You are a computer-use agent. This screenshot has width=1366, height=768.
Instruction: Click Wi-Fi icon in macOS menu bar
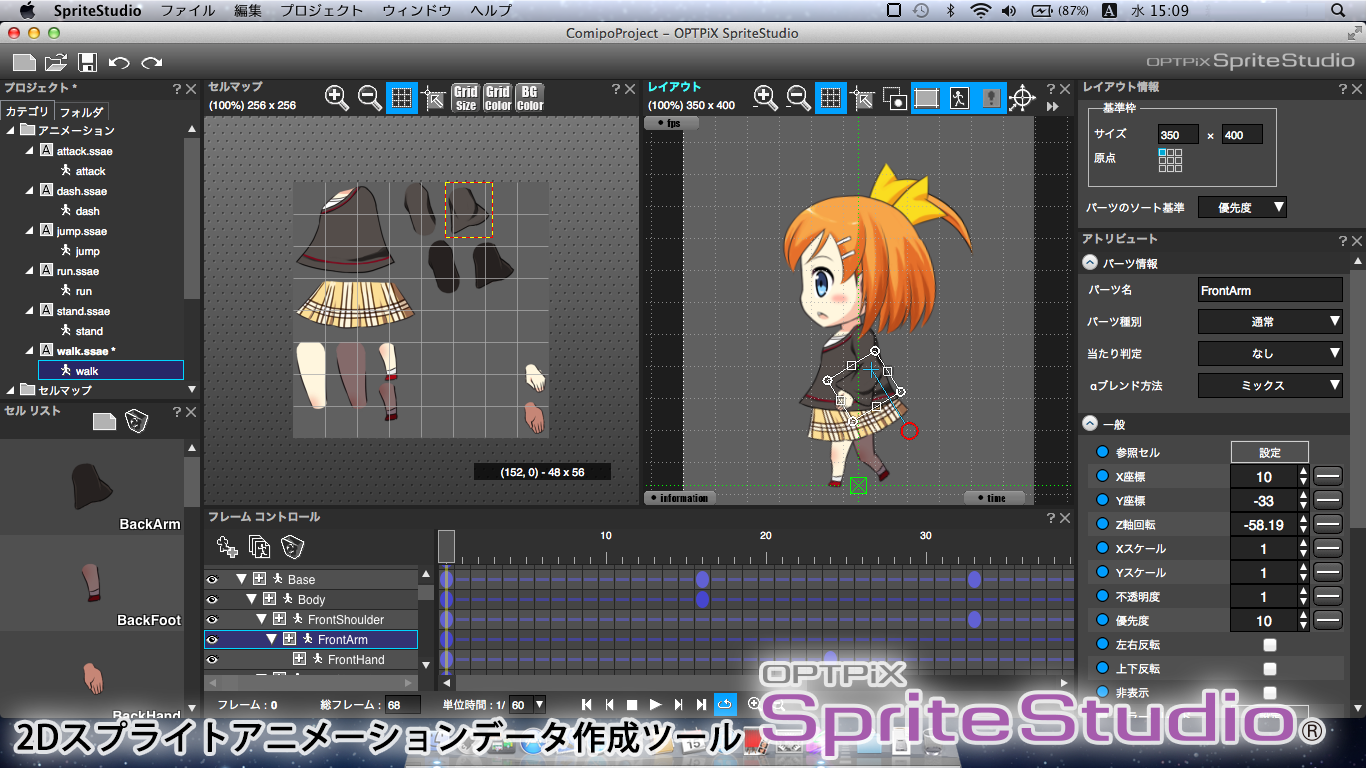pos(980,11)
